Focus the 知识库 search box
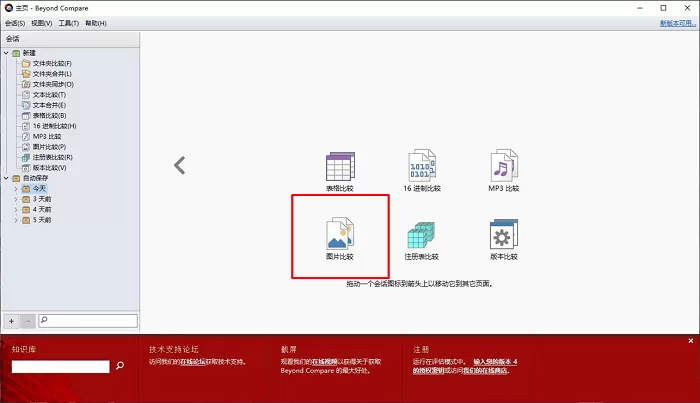700x403 pixels. tap(60, 366)
